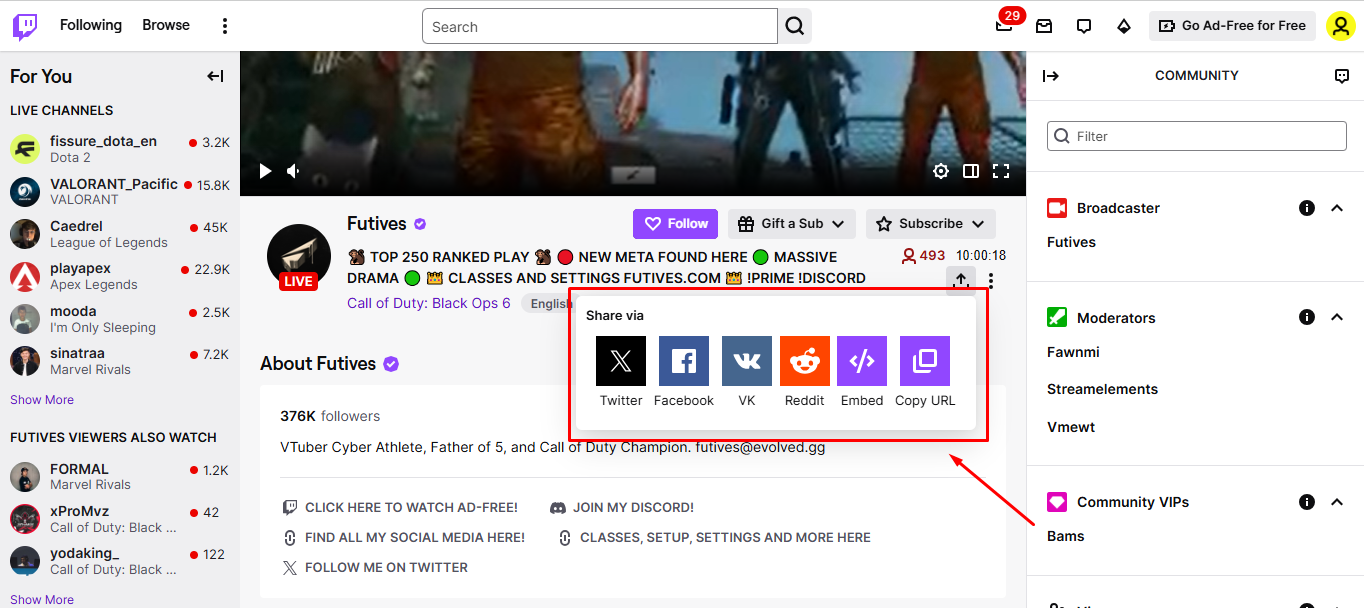
Task: Open the Twitch home logo
Action: (25, 26)
